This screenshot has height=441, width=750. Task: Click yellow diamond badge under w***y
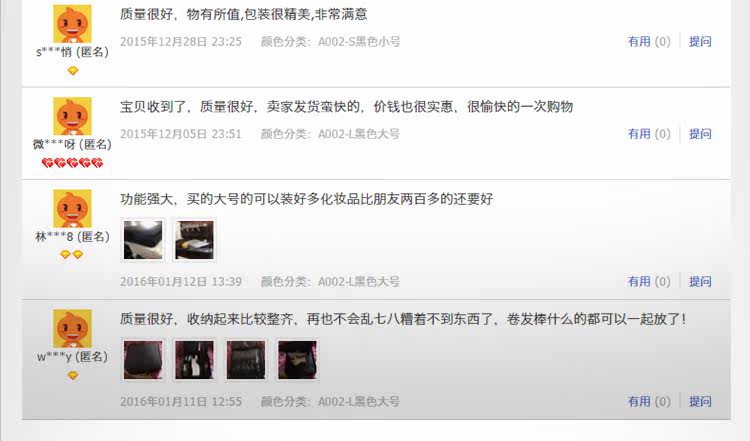pos(73,375)
